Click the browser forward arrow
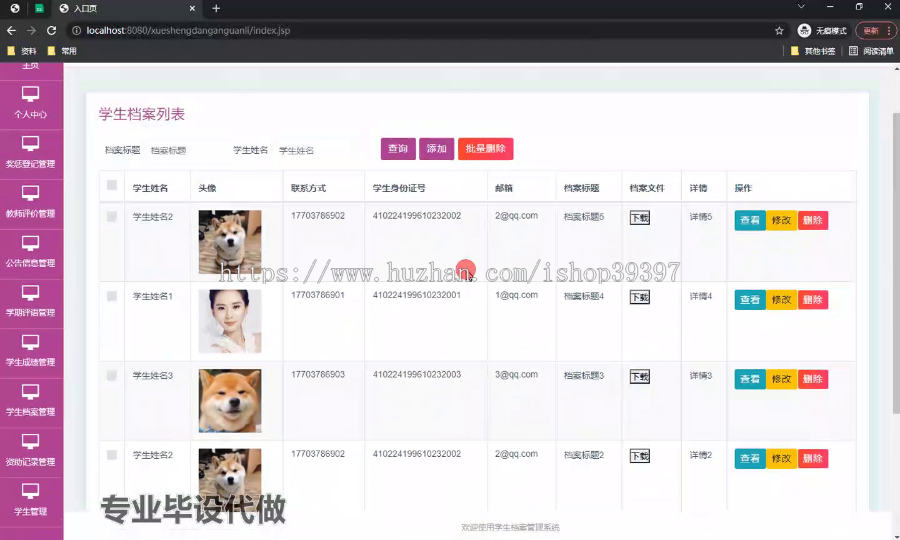The height and width of the screenshot is (540, 900). (31, 30)
